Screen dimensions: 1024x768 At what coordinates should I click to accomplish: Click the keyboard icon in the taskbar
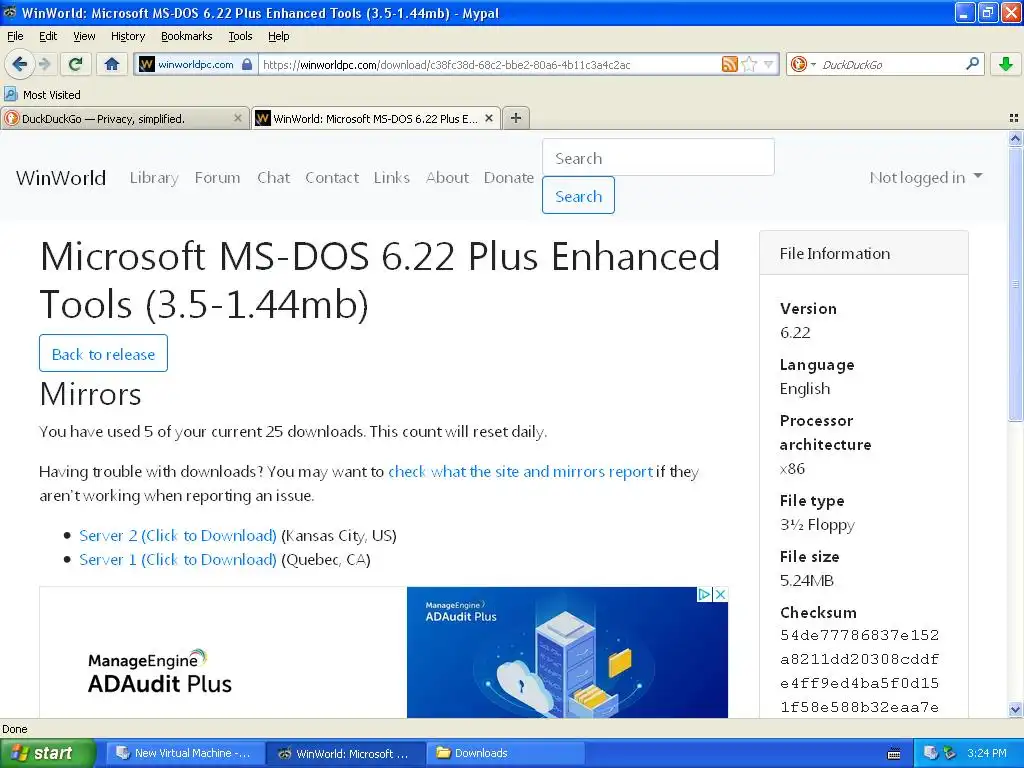click(x=894, y=754)
